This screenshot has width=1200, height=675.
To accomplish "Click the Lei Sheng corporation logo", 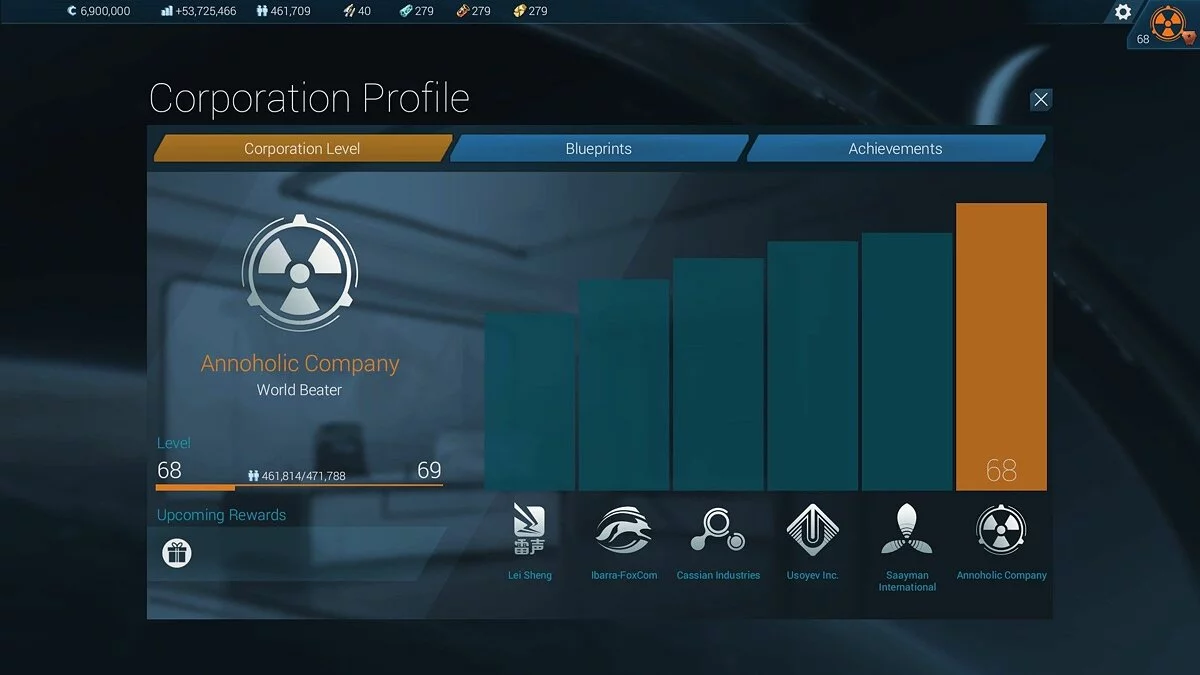I will (x=529, y=530).
